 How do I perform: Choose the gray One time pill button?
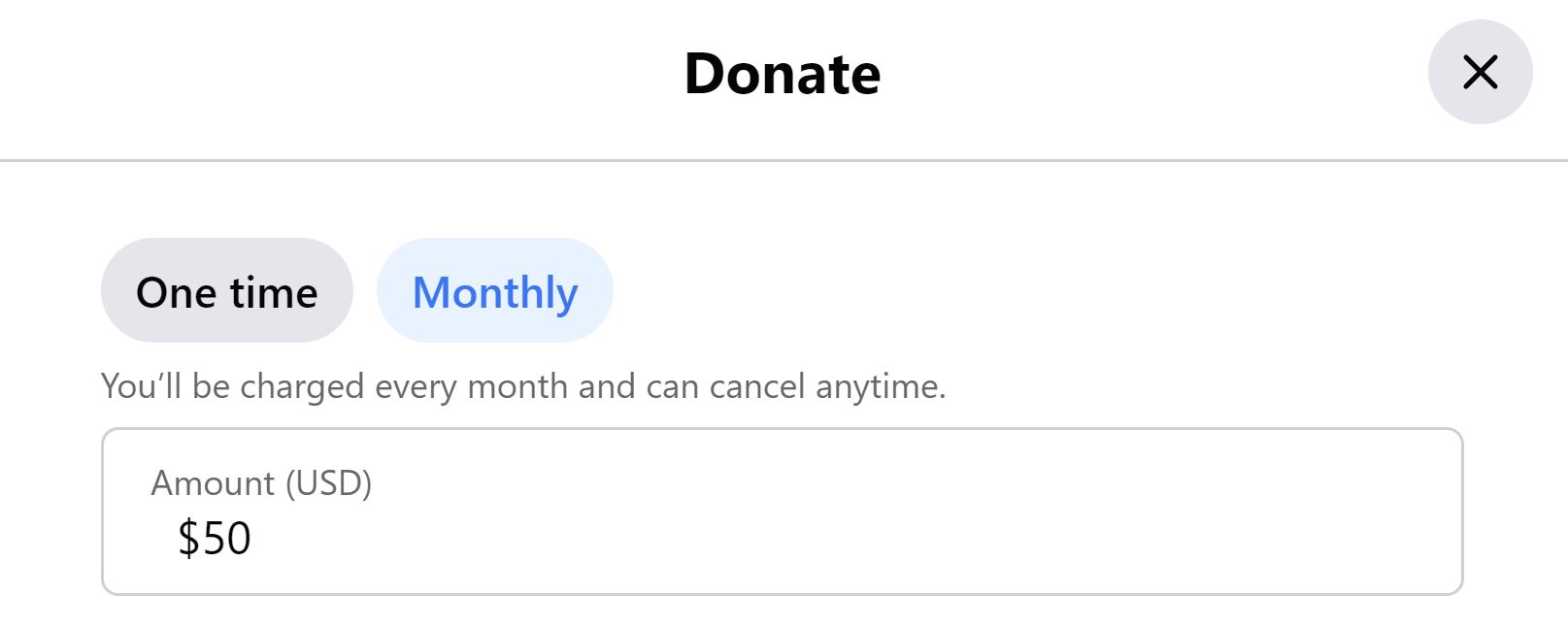coord(227,290)
